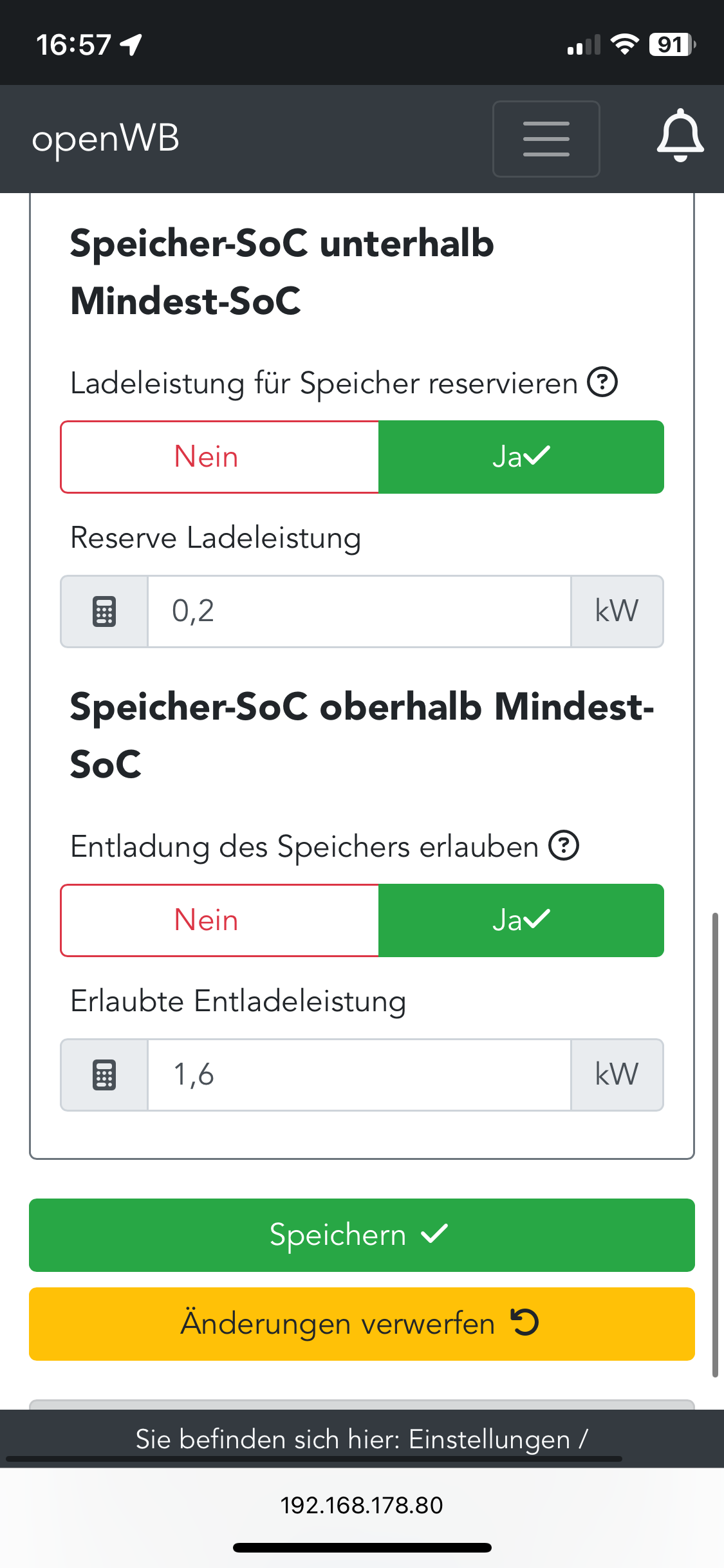
Task: Tap the openWB brand title
Action: coord(106,138)
